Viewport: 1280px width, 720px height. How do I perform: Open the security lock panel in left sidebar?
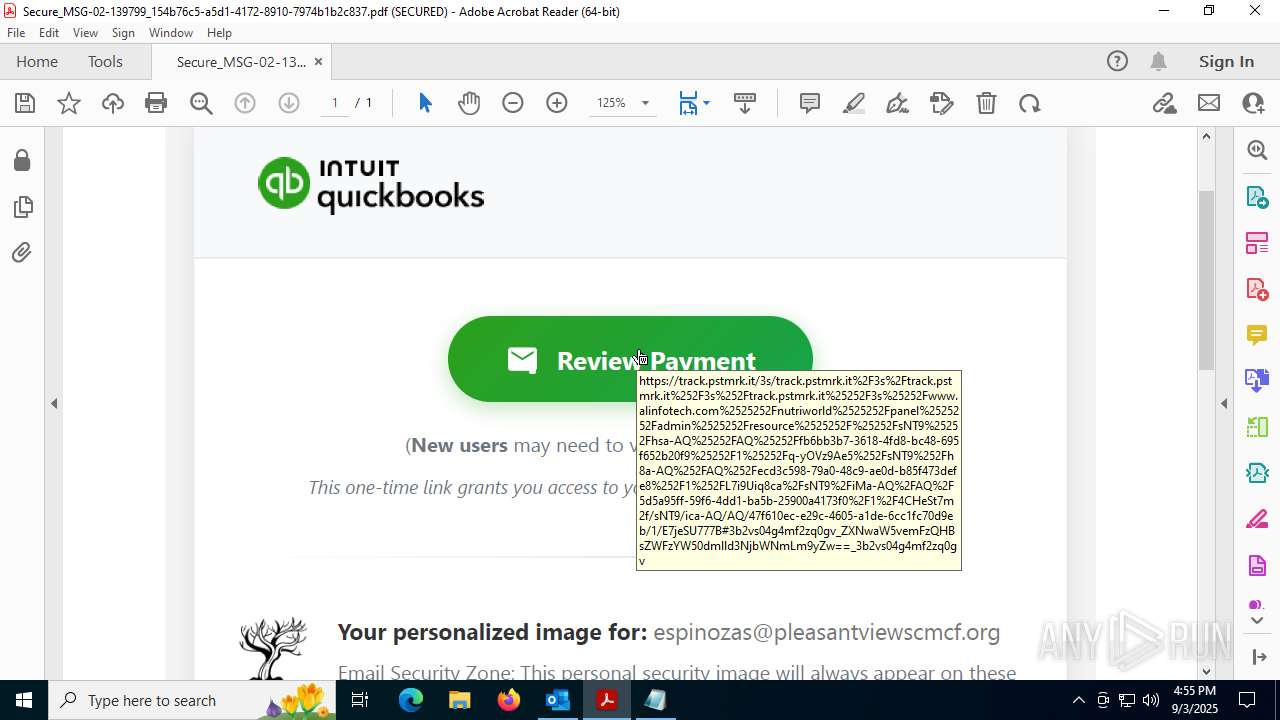point(22,161)
